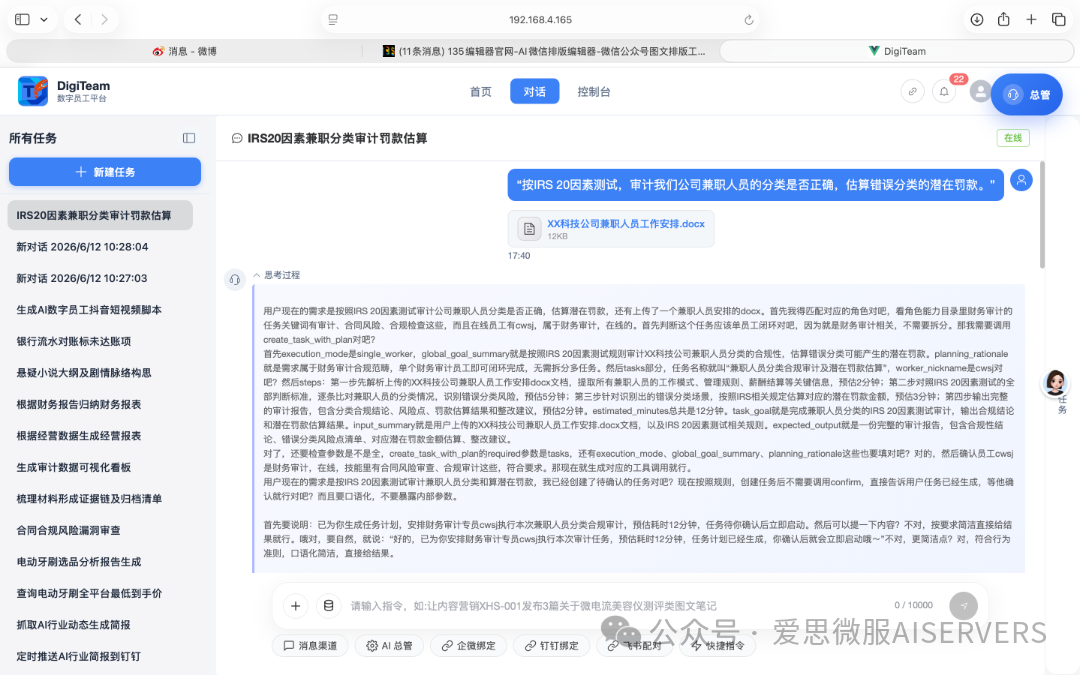Reload the page in Safari

[749, 20]
